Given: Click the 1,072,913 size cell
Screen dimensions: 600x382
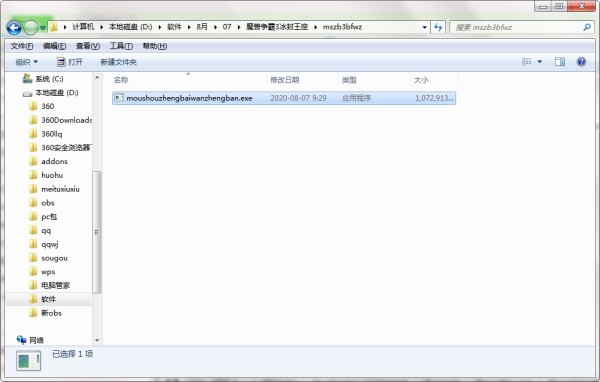Looking at the screenshot, I should click(x=434, y=98).
